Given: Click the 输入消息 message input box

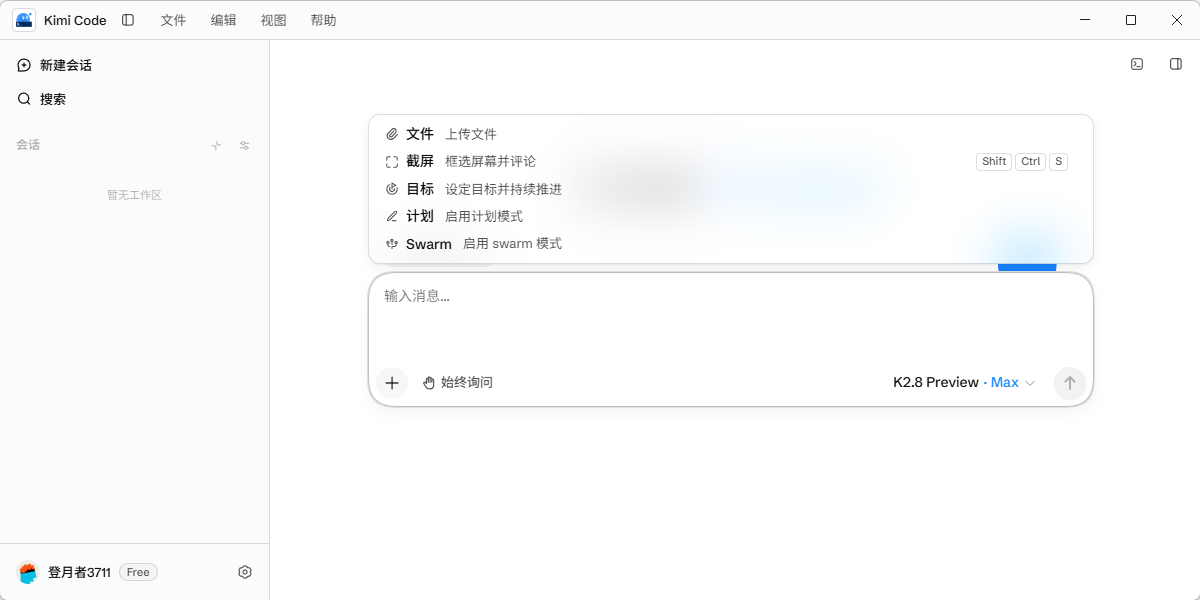Looking at the screenshot, I should pos(731,318).
